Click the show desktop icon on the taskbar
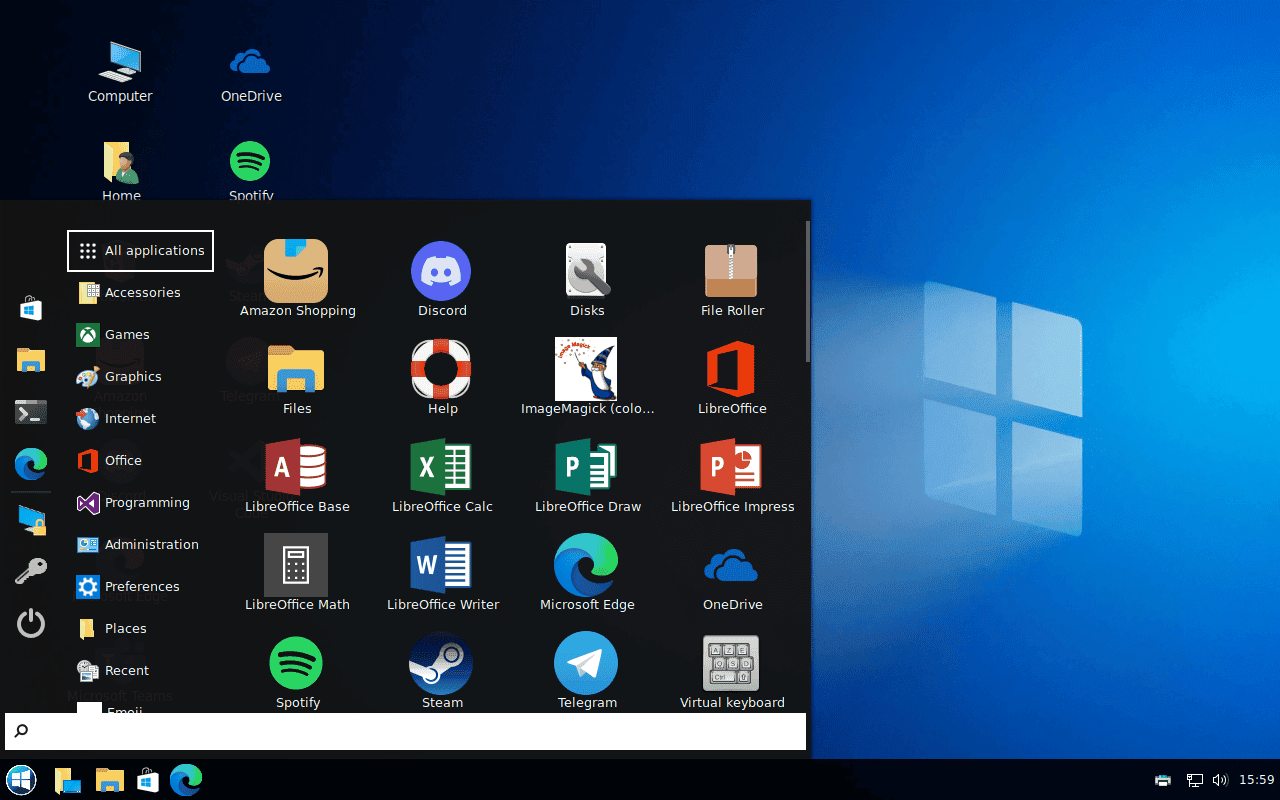The height and width of the screenshot is (800, 1280). pyautogui.click(x=67, y=780)
